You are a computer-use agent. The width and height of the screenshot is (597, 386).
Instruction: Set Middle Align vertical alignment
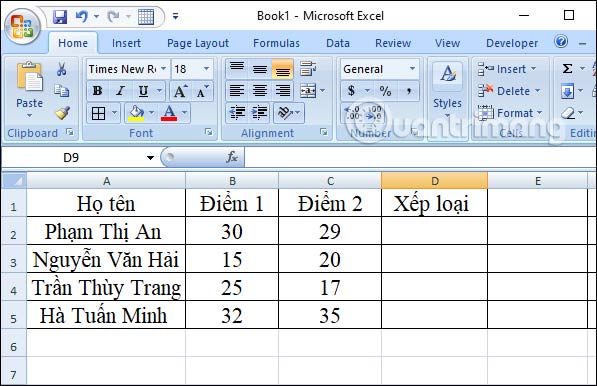click(x=260, y=69)
